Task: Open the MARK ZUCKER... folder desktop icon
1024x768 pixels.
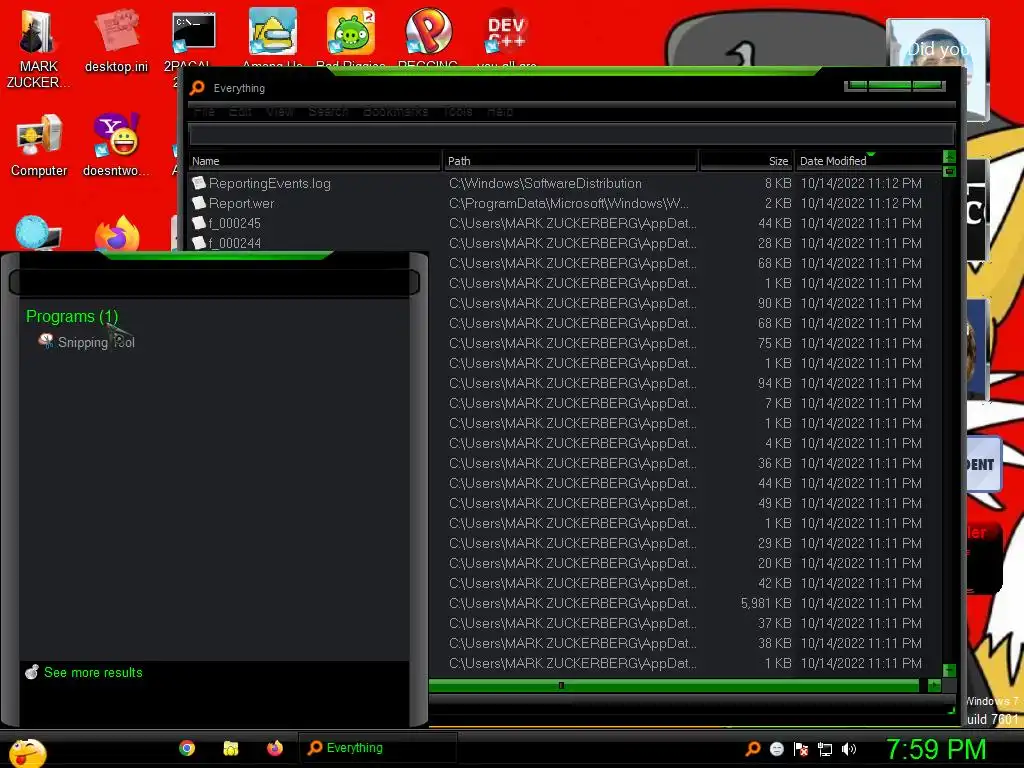Action: pos(37,49)
